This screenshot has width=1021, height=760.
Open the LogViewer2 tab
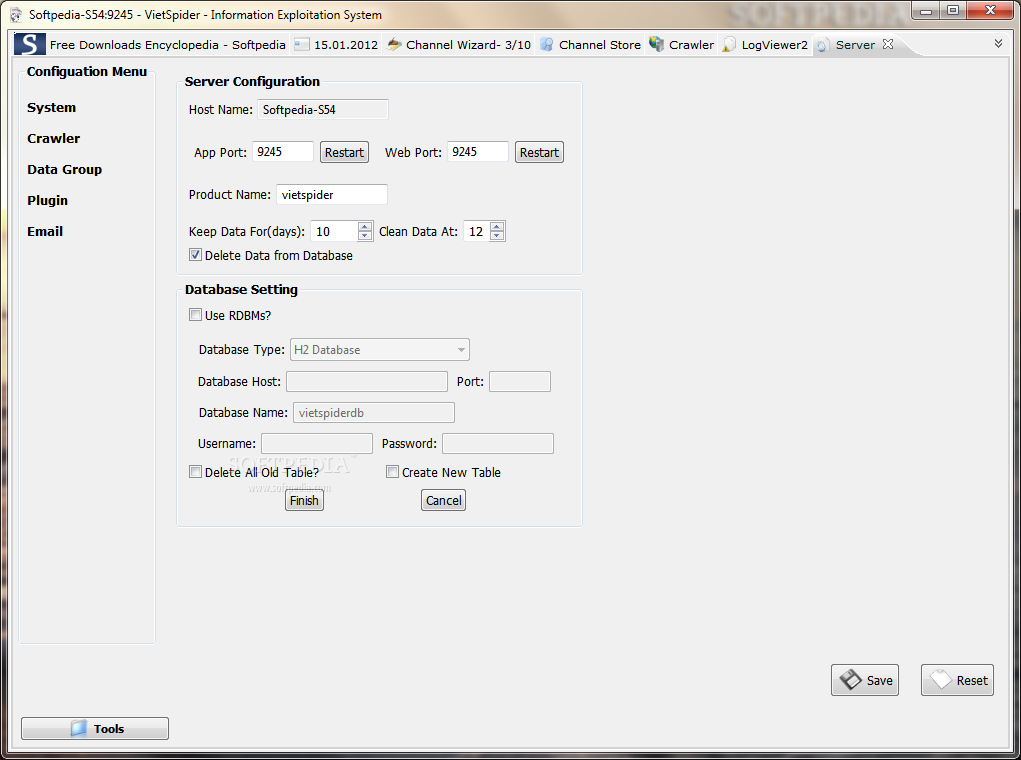774,45
